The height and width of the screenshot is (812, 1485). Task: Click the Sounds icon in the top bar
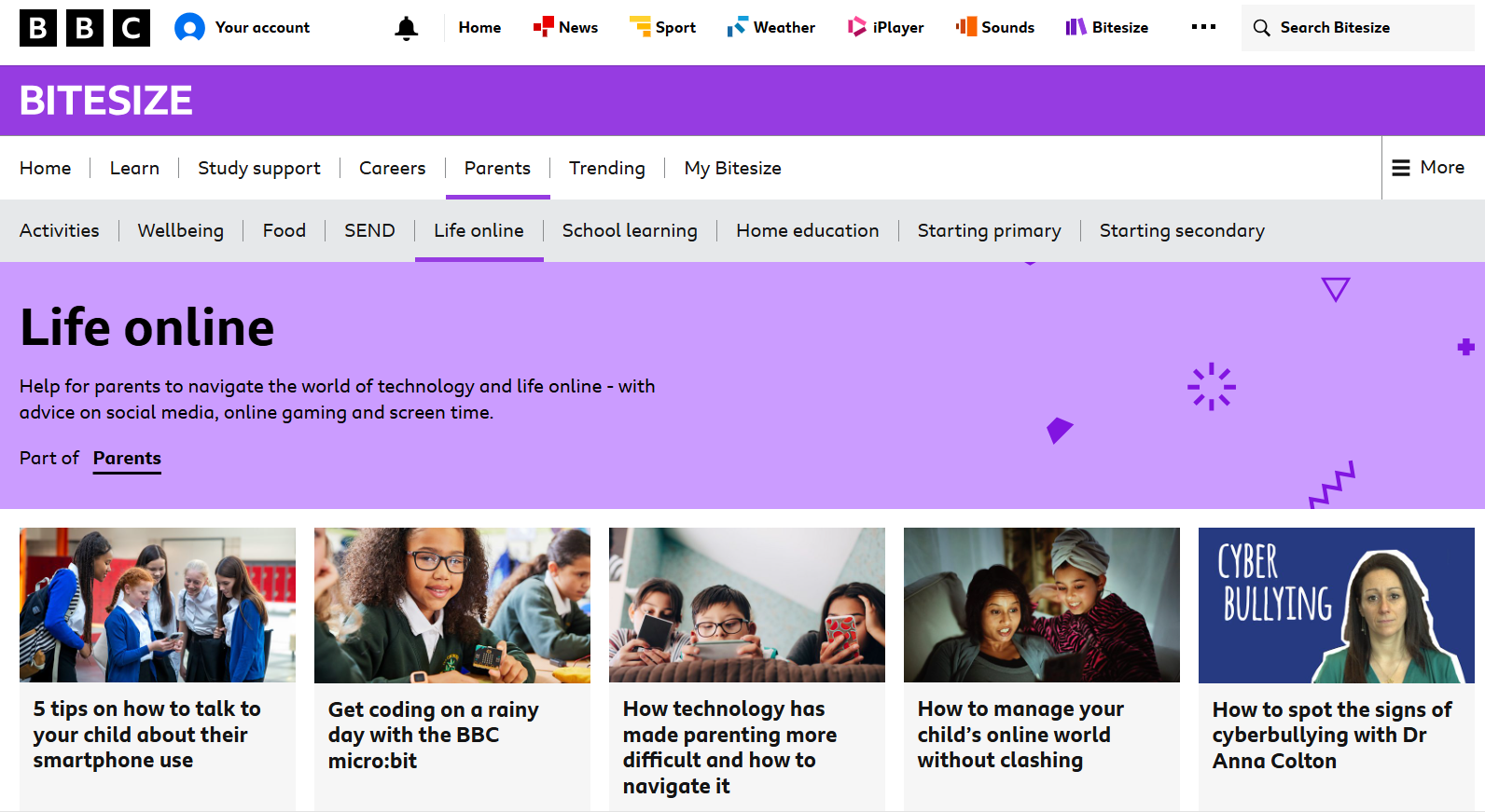(x=966, y=27)
